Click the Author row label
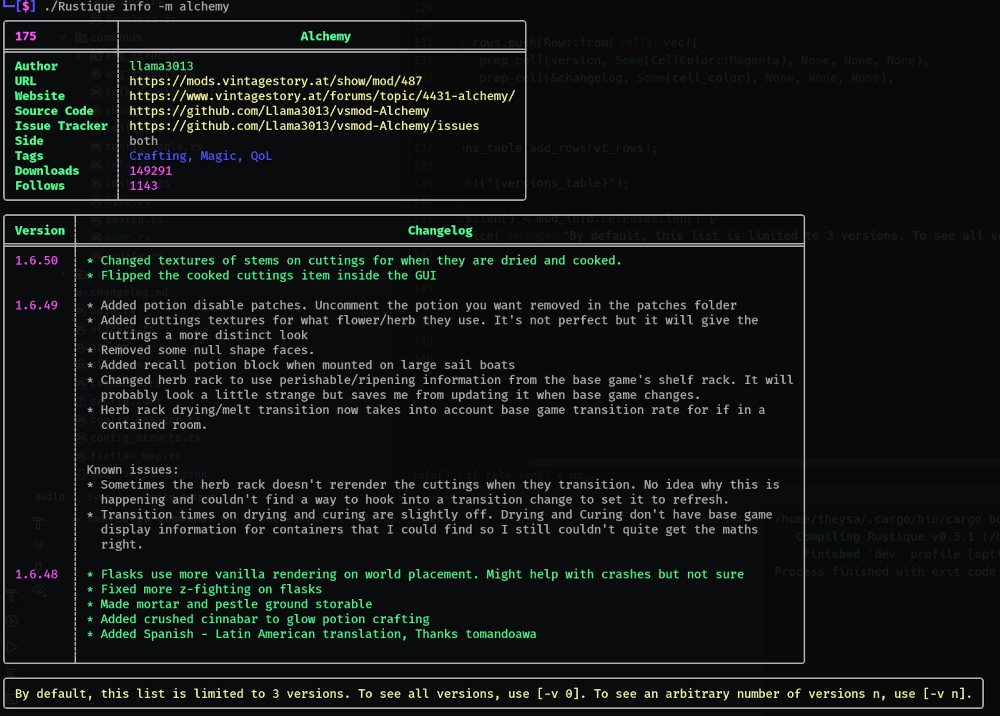 point(36,66)
